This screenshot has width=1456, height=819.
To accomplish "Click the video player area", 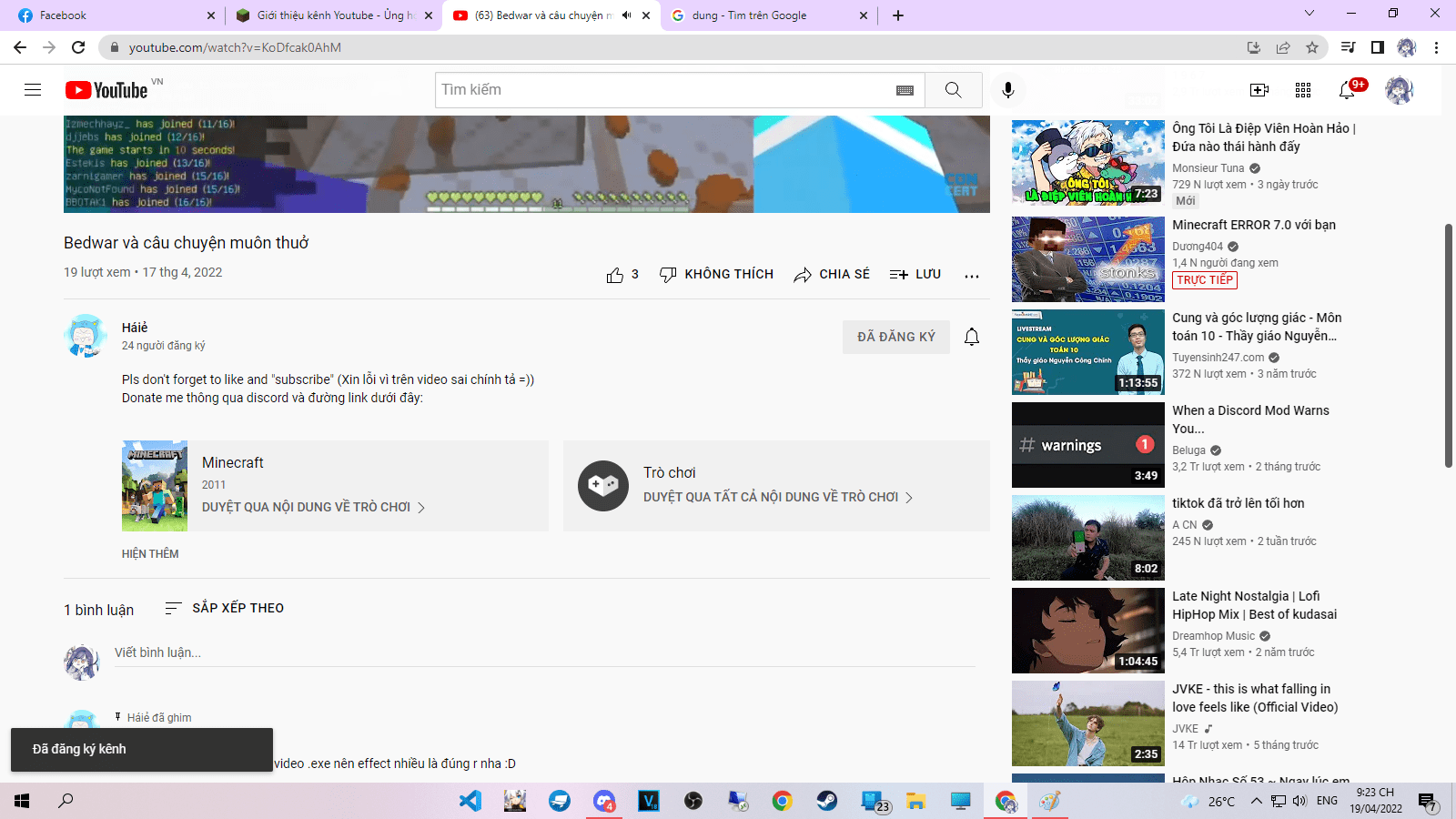I will pos(527,164).
